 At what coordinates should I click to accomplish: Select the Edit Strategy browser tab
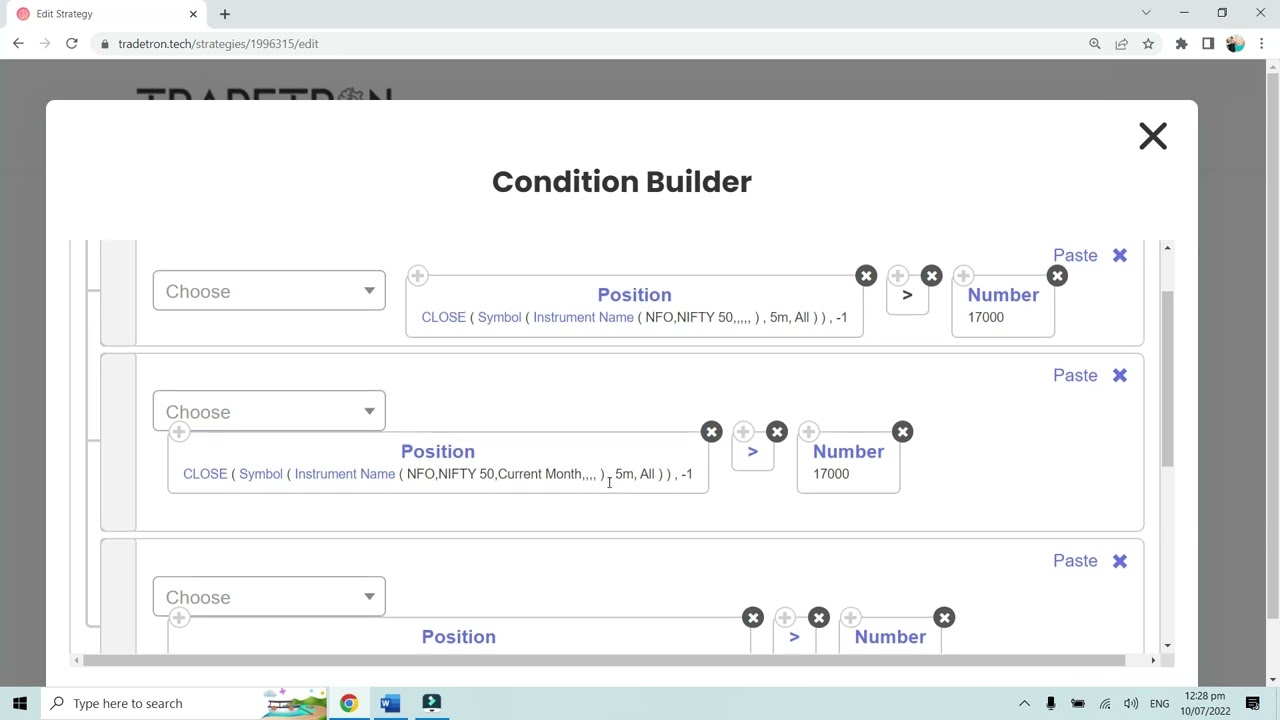[105, 14]
